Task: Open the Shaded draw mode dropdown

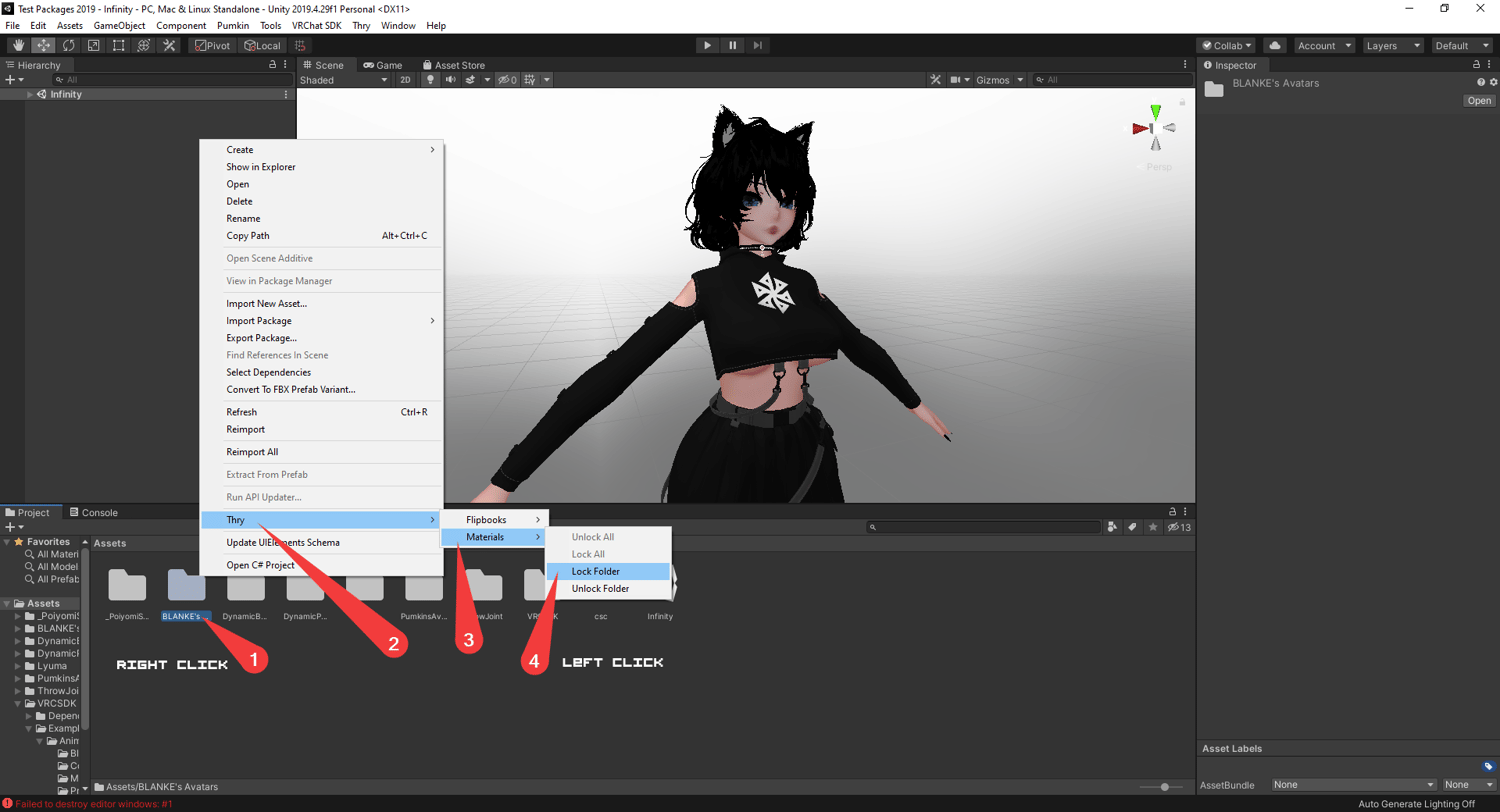Action: click(x=344, y=79)
